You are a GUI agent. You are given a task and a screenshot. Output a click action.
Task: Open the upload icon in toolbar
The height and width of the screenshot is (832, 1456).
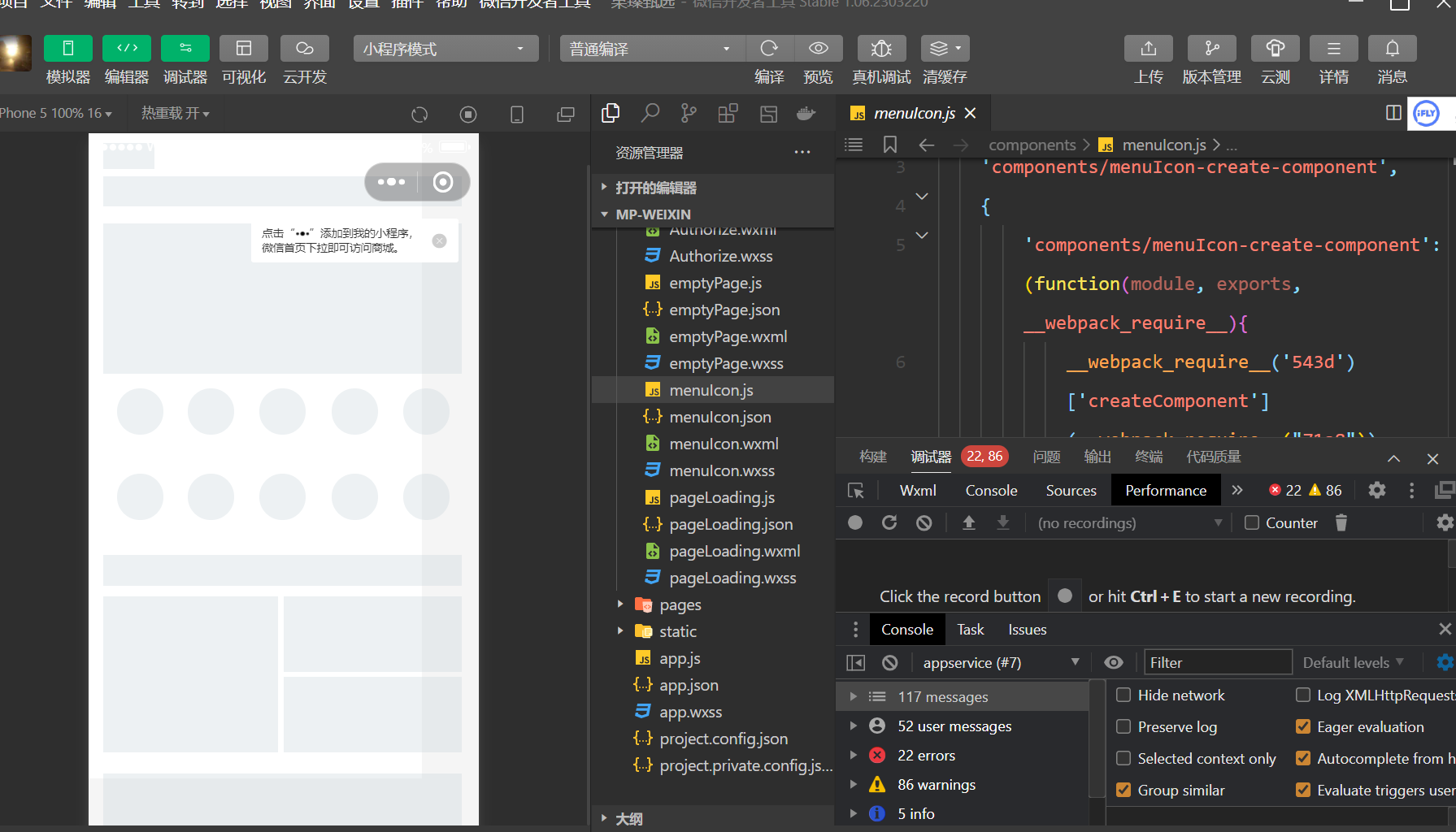click(1148, 49)
